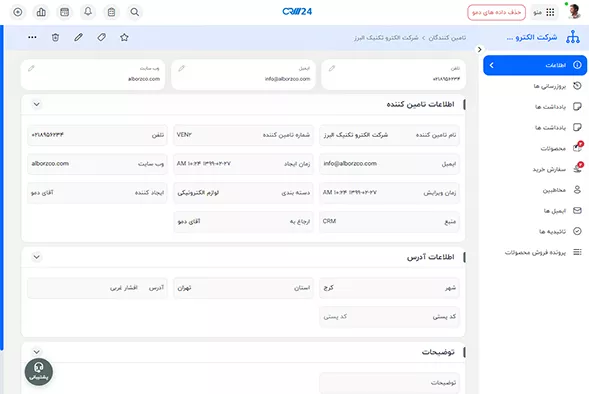Click the شهر کرج field
Image resolution: width=589 pixels, height=394 pixels.
coord(390,288)
